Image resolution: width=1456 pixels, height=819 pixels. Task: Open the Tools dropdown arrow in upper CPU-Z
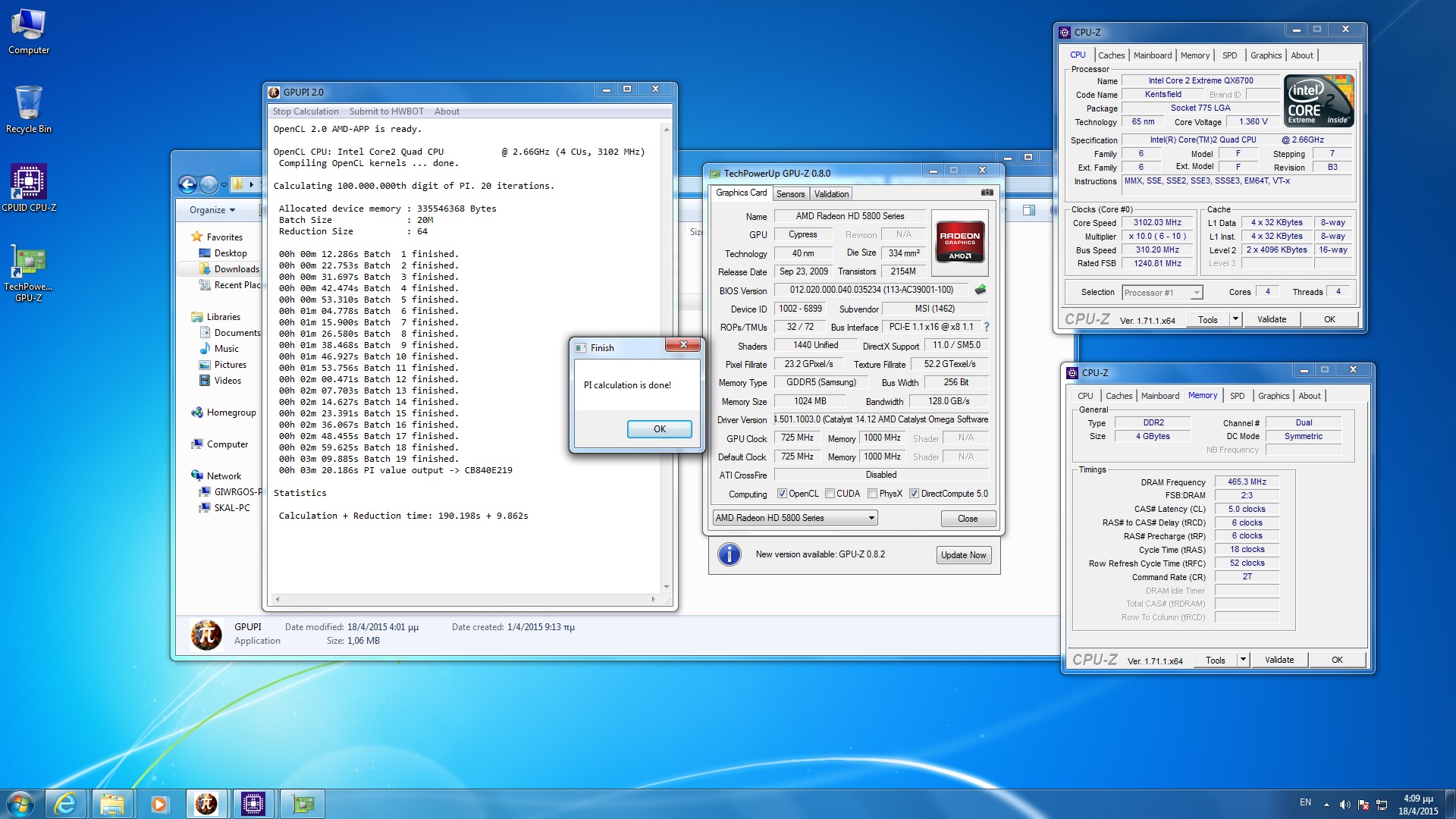[x=1235, y=319]
